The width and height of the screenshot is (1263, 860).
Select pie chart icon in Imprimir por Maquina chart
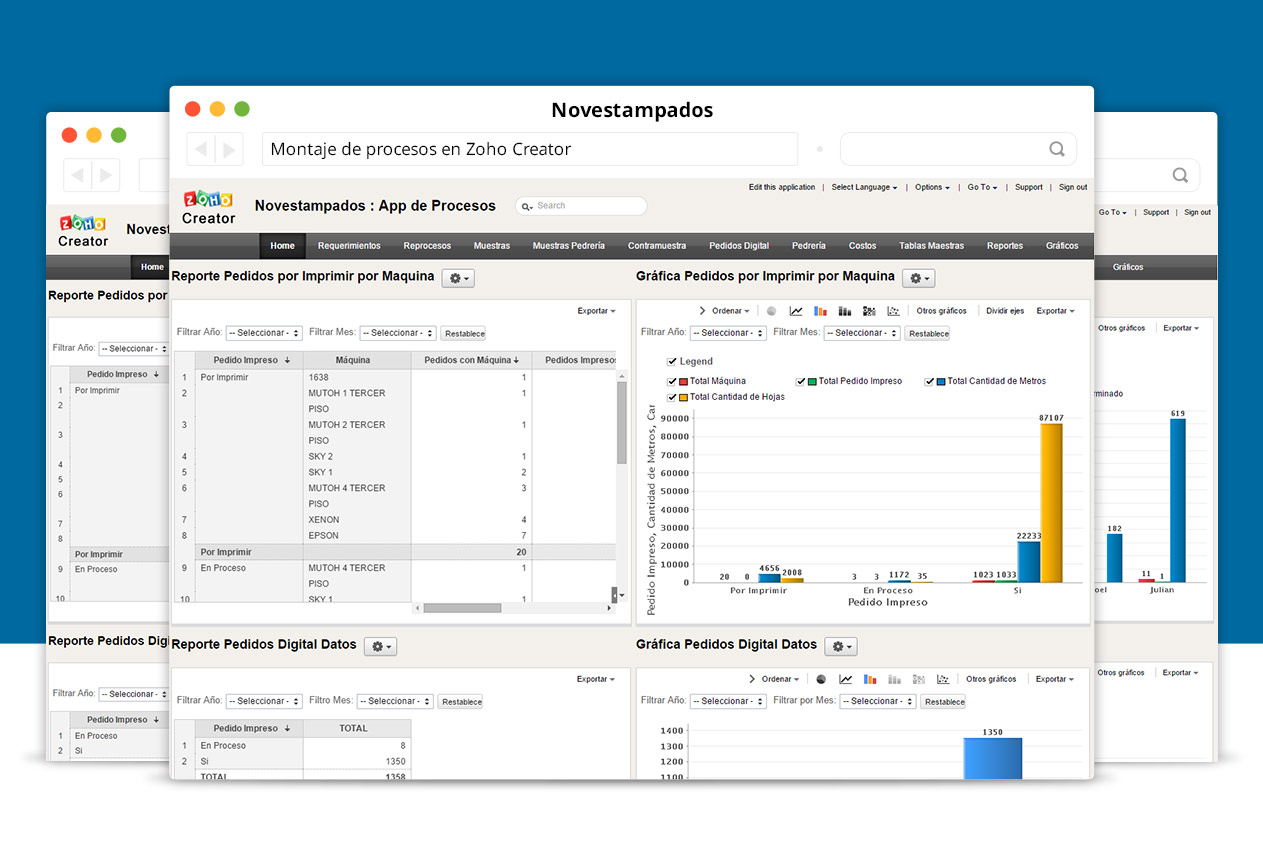coord(771,311)
